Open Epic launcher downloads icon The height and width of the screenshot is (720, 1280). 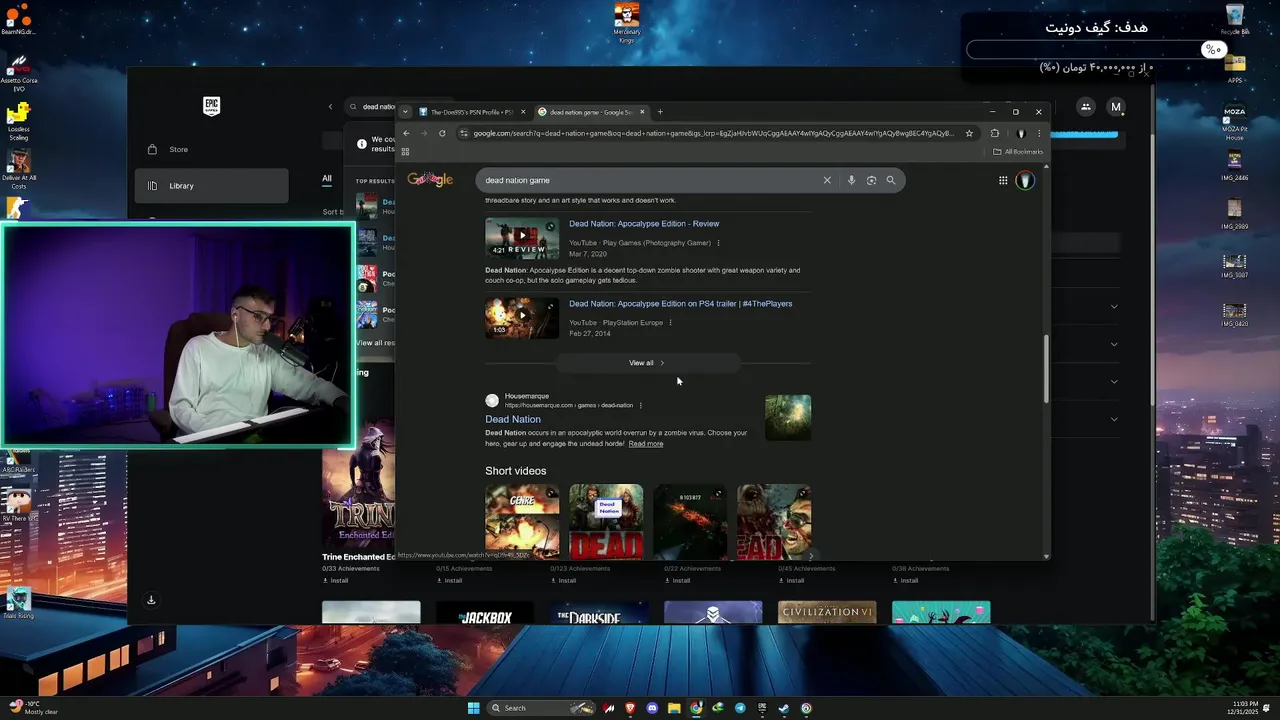point(151,600)
